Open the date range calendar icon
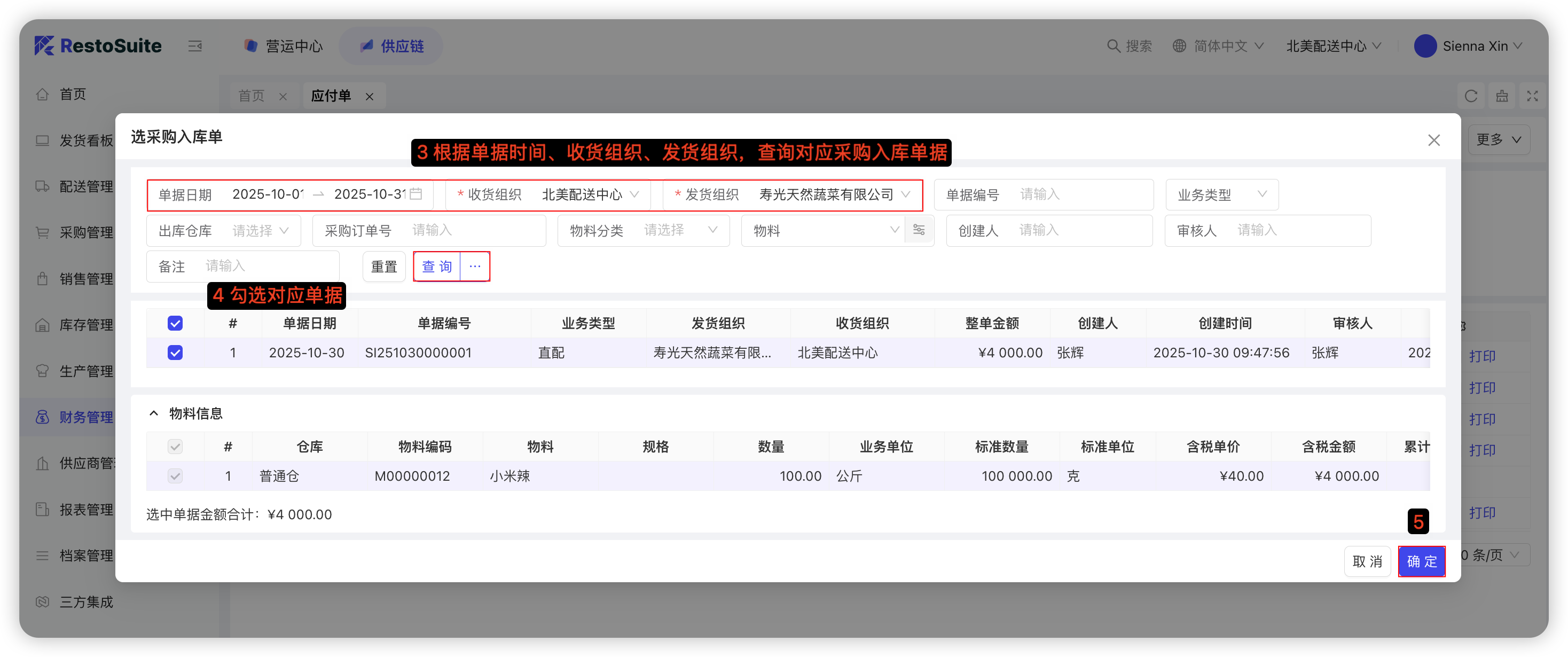1568x657 pixels. tap(415, 194)
